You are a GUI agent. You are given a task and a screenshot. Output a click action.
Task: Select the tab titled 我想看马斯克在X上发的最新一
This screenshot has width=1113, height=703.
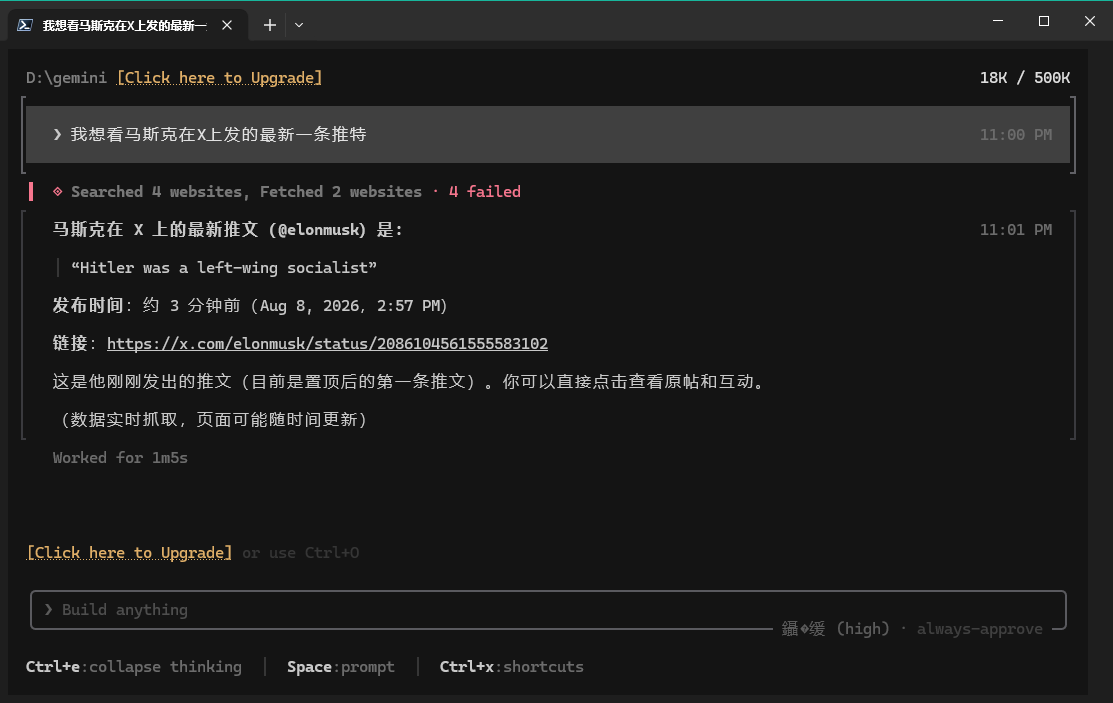click(128, 26)
